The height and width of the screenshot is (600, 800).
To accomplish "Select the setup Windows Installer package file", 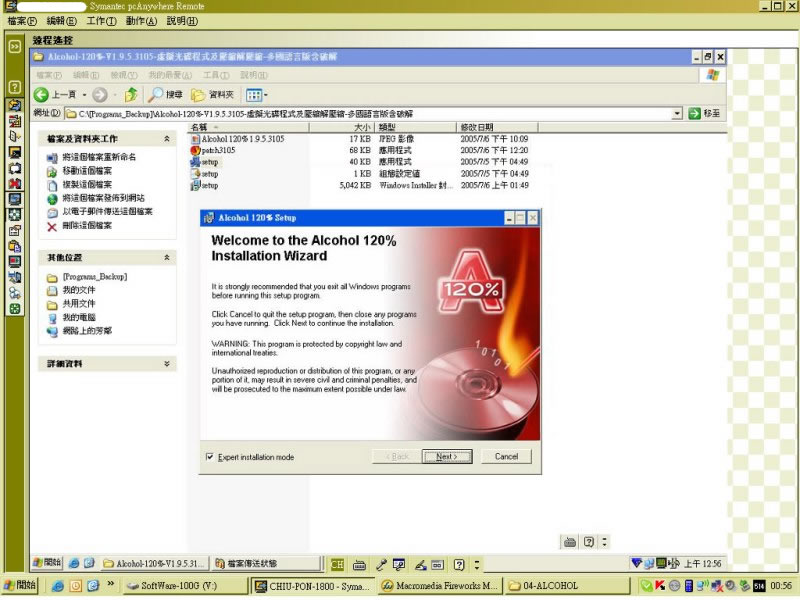I will click(x=204, y=185).
